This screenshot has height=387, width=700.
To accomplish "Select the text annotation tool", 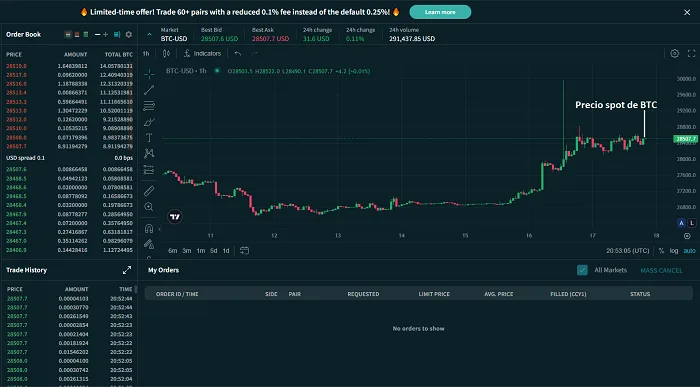I will click(x=149, y=138).
